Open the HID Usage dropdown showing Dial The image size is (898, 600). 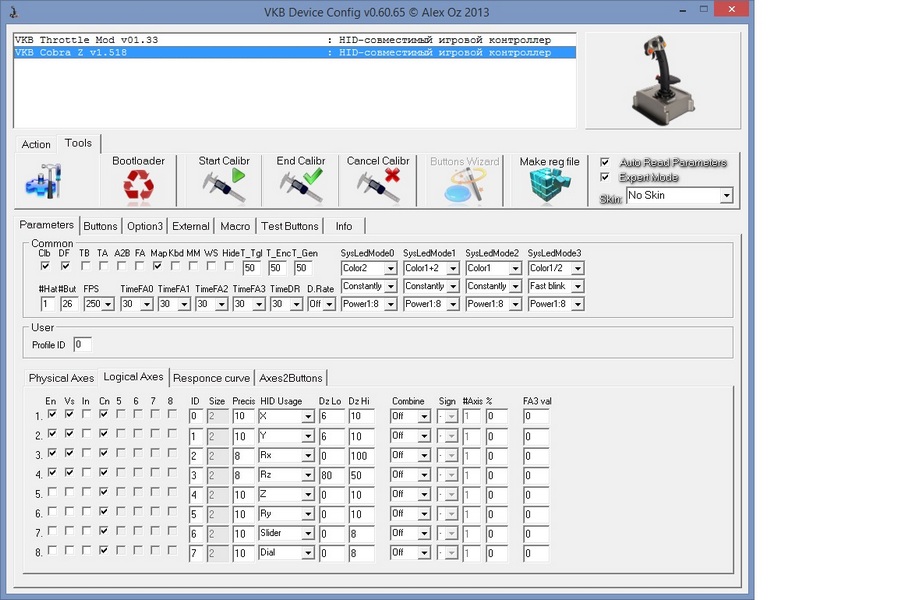[286, 552]
